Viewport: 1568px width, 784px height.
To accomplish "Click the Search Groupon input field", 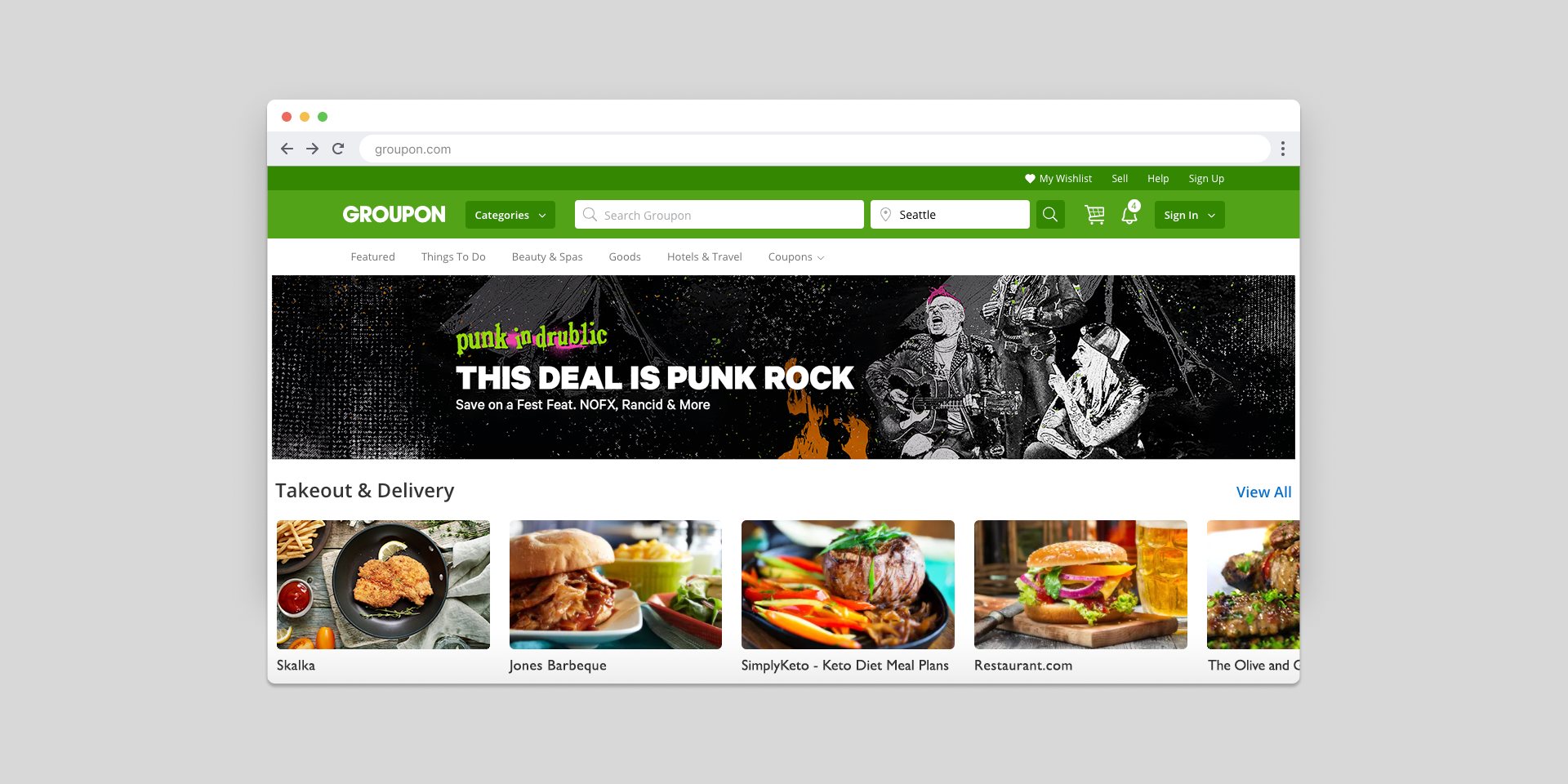I will click(719, 215).
